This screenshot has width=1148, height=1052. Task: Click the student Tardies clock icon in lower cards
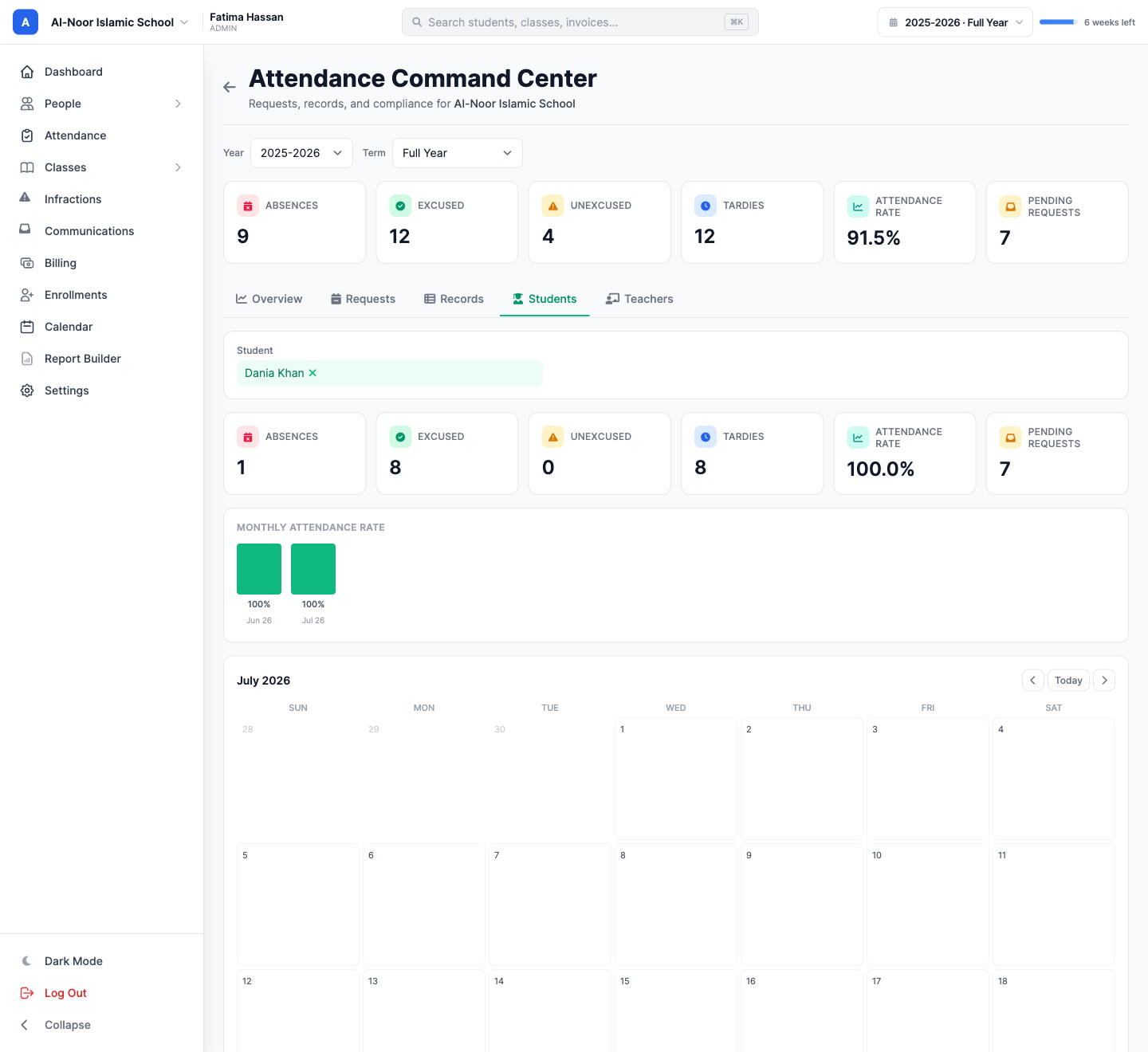click(x=706, y=437)
